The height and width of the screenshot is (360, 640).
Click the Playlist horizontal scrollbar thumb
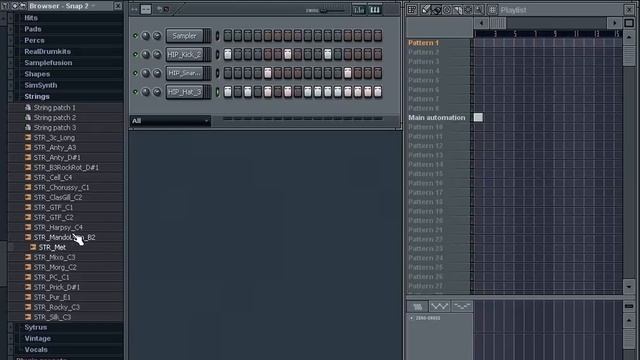[x=498, y=23]
